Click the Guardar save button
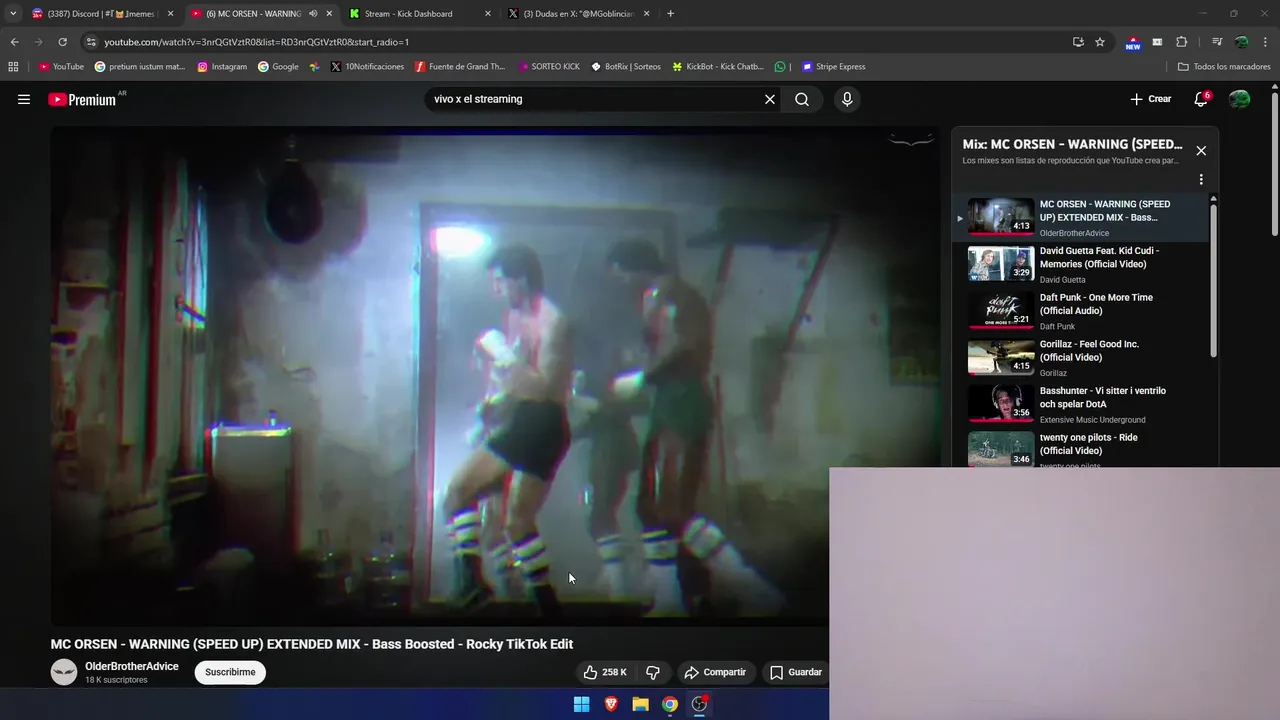 (x=796, y=672)
